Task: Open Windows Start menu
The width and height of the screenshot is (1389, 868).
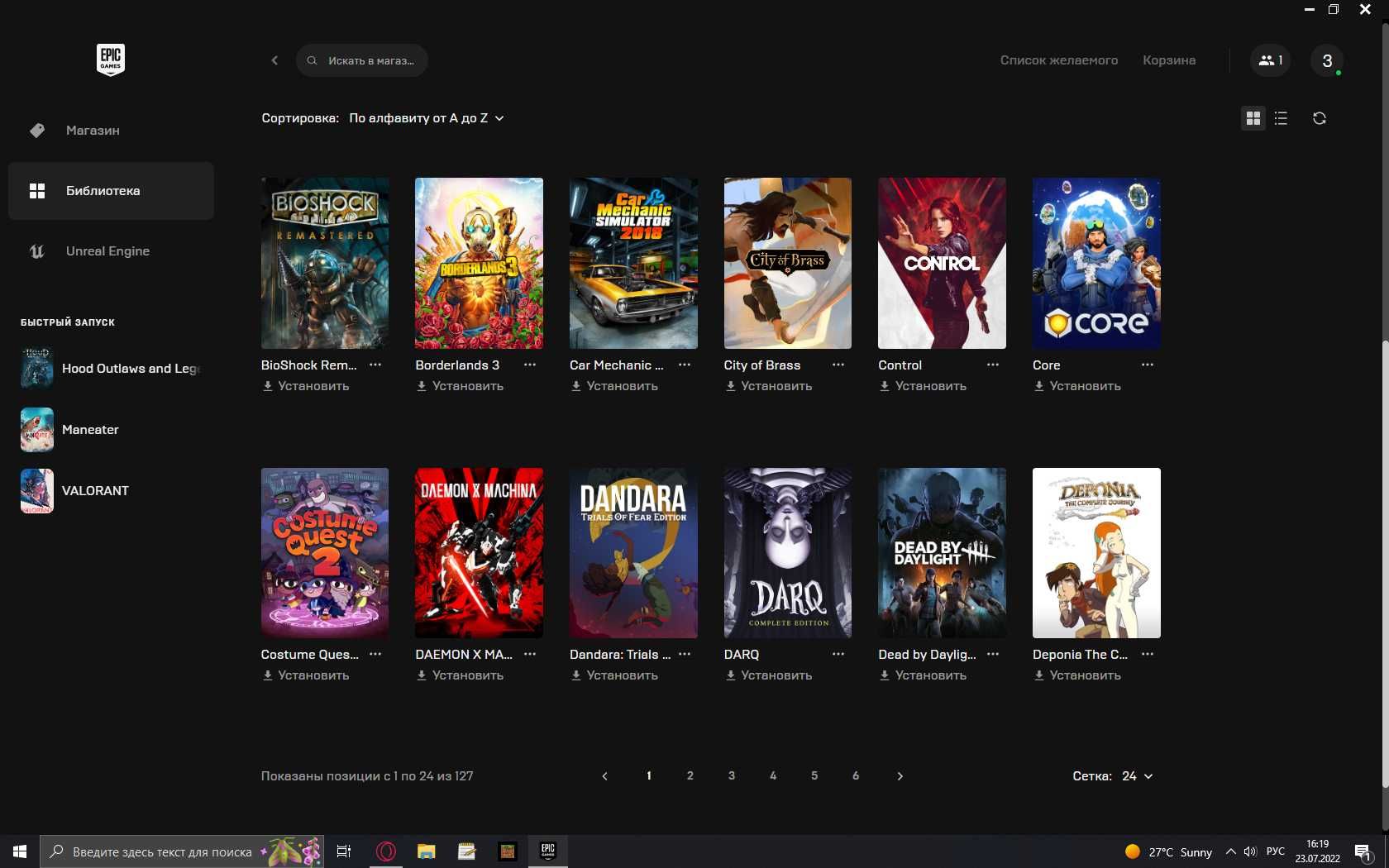Action: (20, 851)
